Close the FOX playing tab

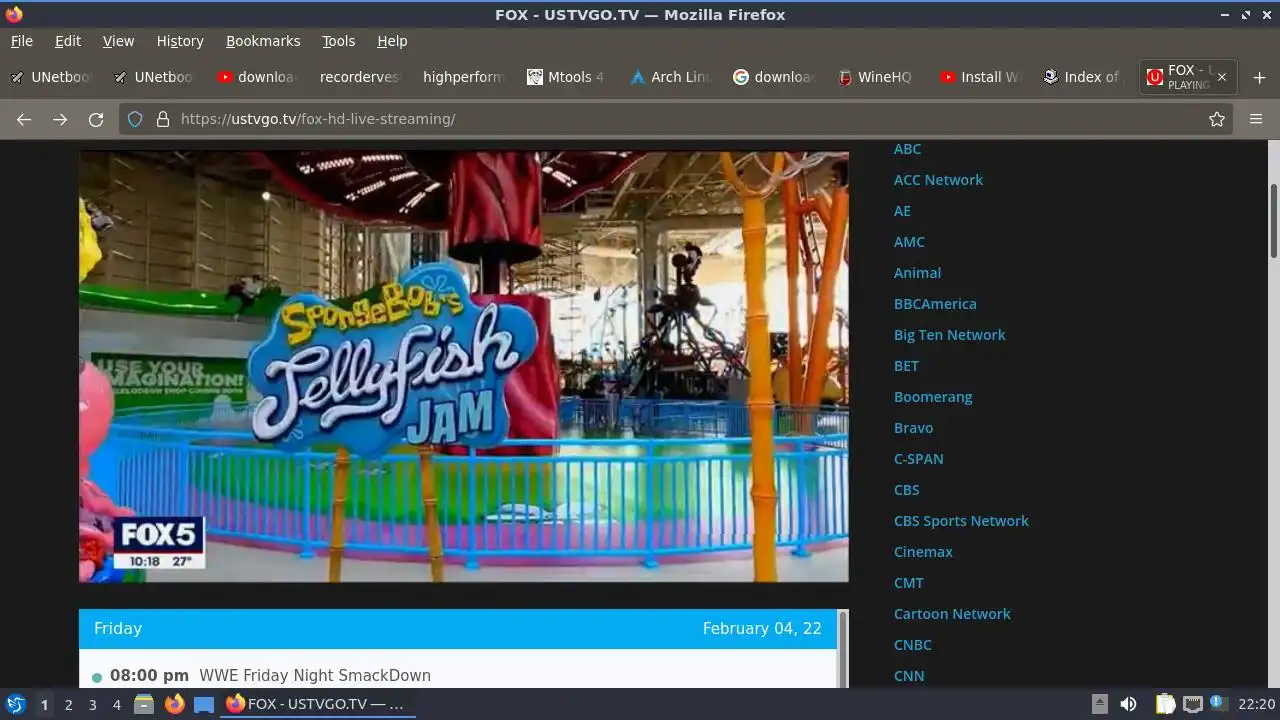(x=1222, y=77)
